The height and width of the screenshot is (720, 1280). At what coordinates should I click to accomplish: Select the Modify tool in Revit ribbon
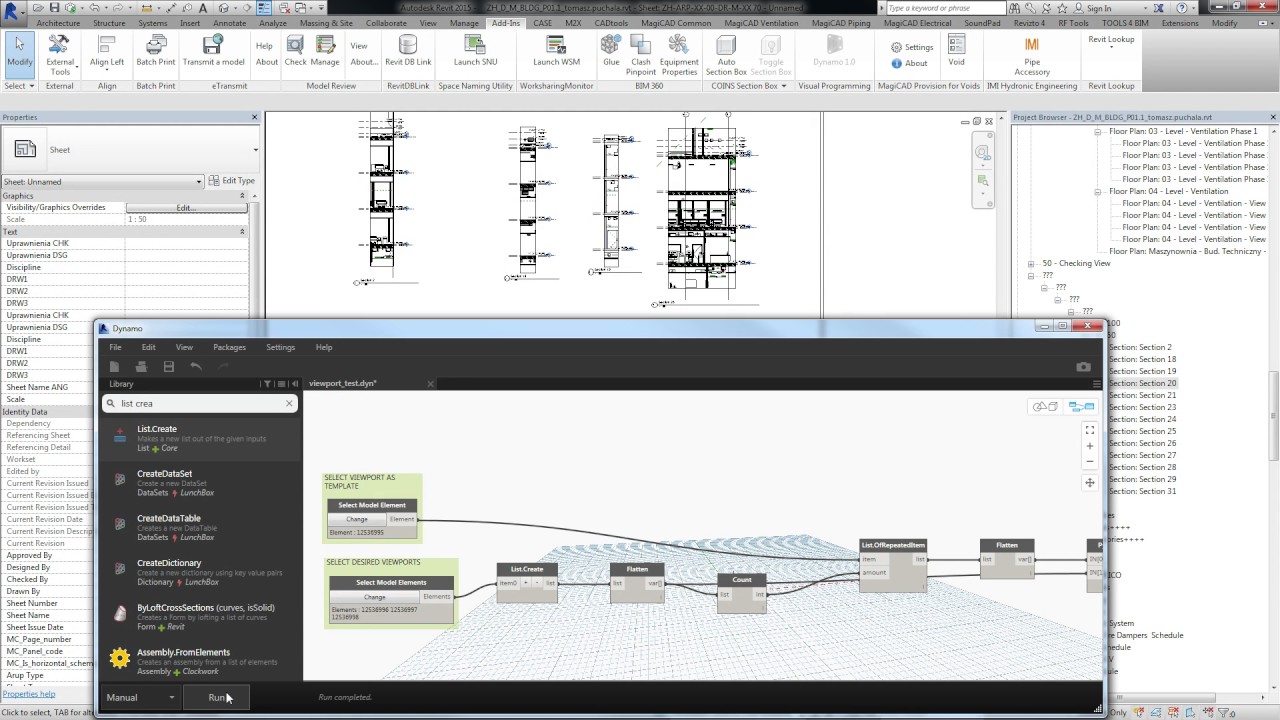[x=19, y=53]
